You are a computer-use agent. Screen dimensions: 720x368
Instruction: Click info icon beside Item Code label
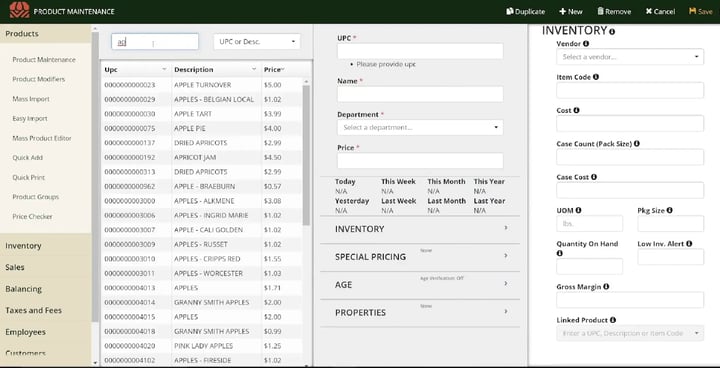click(x=596, y=77)
